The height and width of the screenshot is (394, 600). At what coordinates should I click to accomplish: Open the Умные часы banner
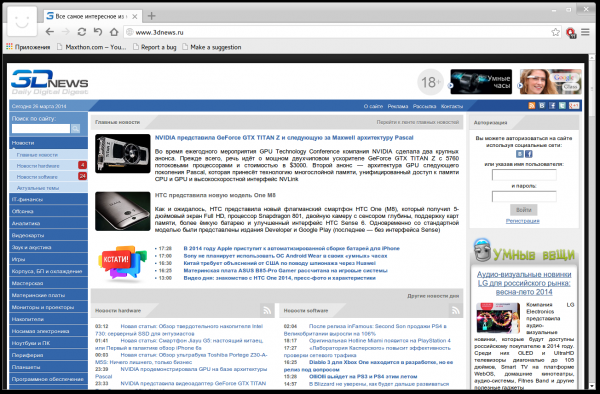(x=481, y=81)
